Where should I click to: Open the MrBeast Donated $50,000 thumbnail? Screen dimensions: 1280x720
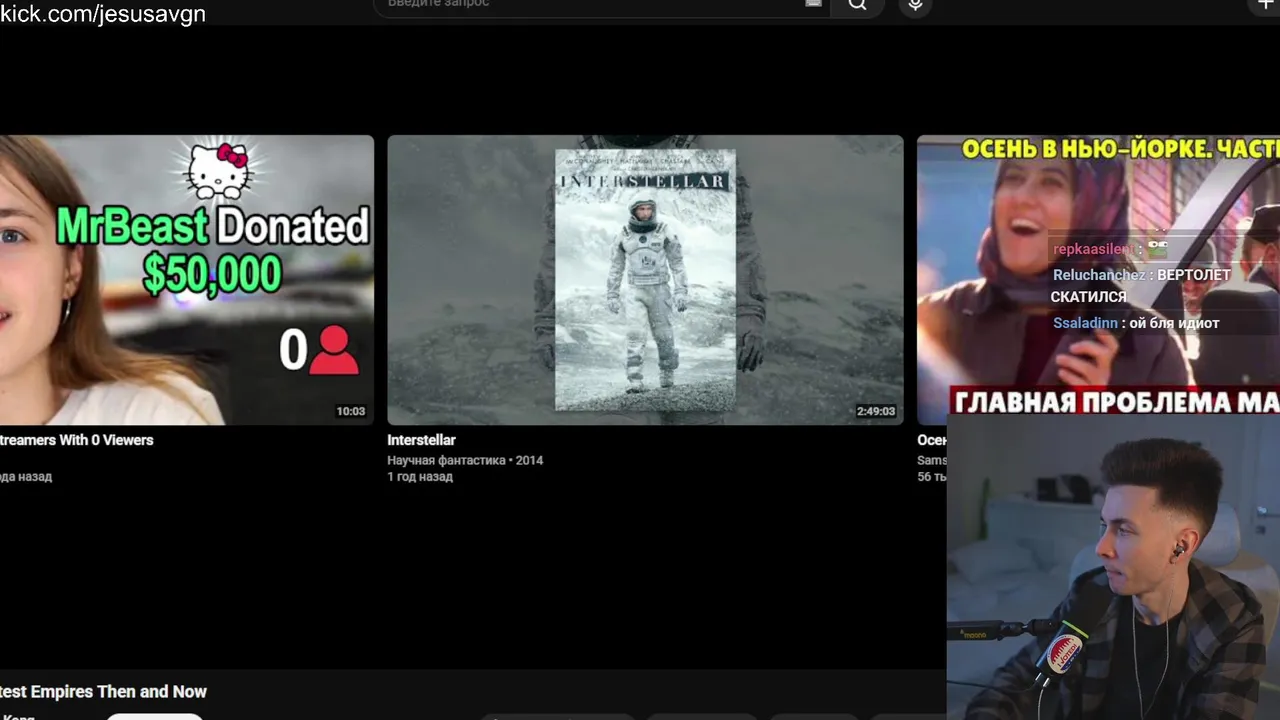(x=187, y=280)
